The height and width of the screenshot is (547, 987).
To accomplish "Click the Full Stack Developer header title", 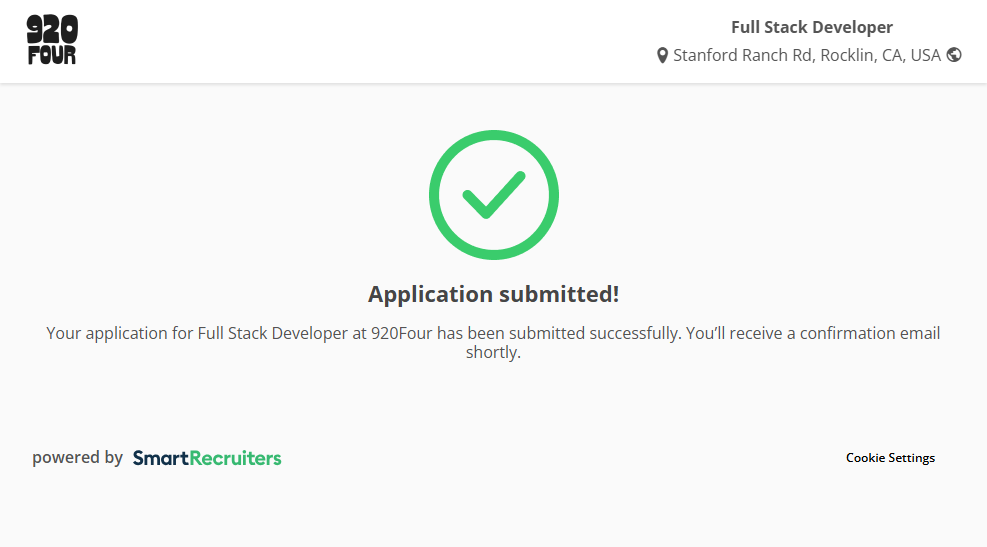I will pyautogui.click(x=811, y=27).
